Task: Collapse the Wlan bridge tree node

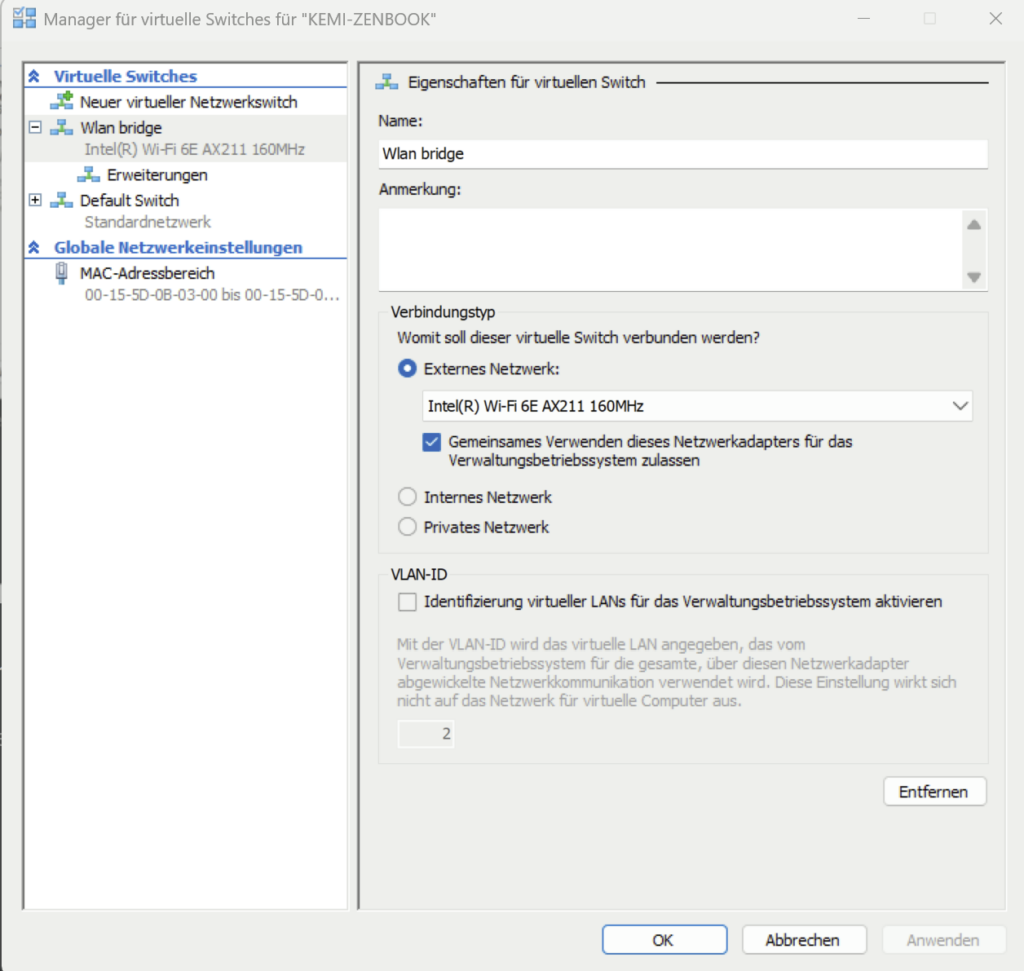Action: point(36,128)
